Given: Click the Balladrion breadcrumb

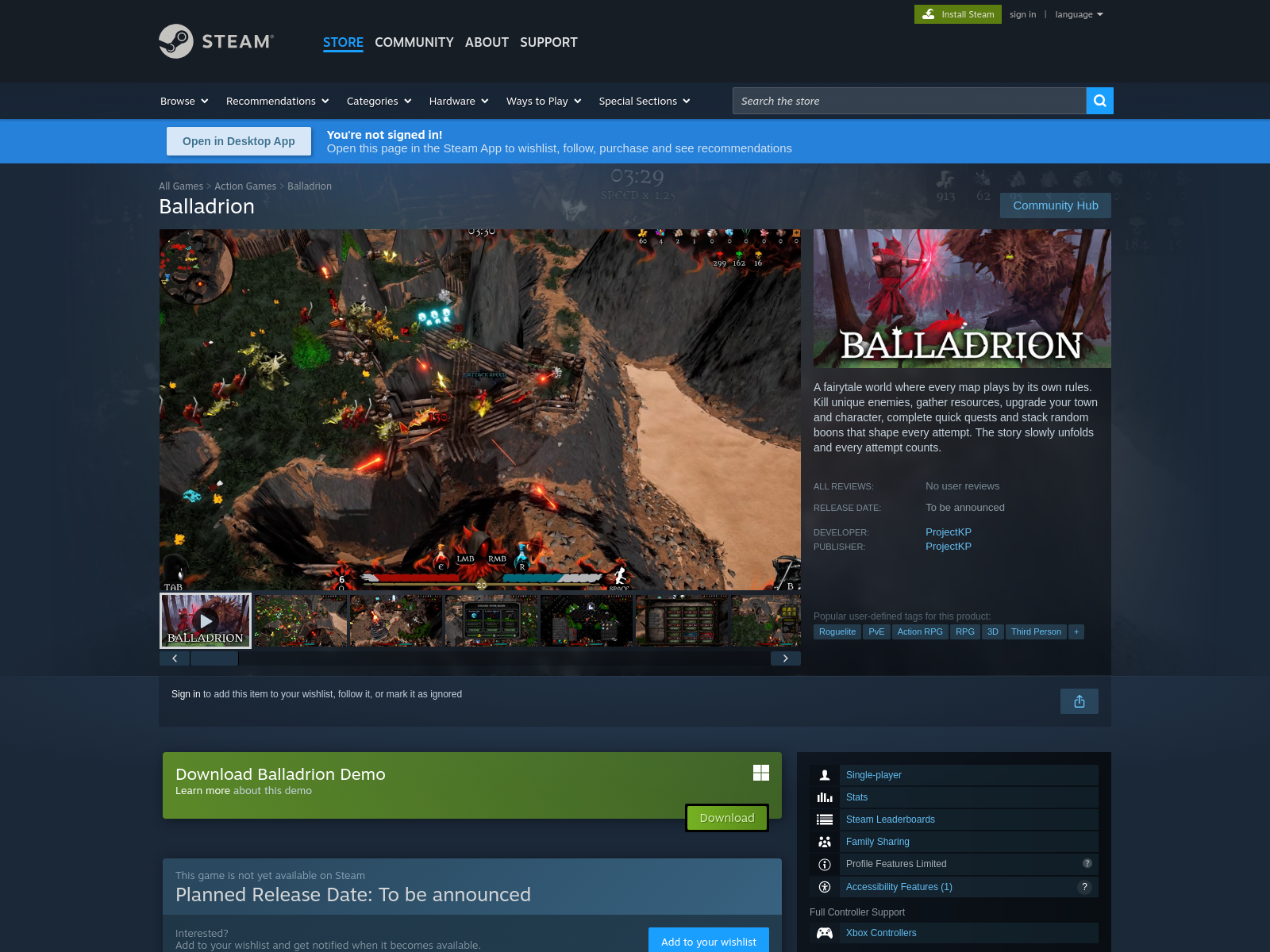Looking at the screenshot, I should (310, 186).
